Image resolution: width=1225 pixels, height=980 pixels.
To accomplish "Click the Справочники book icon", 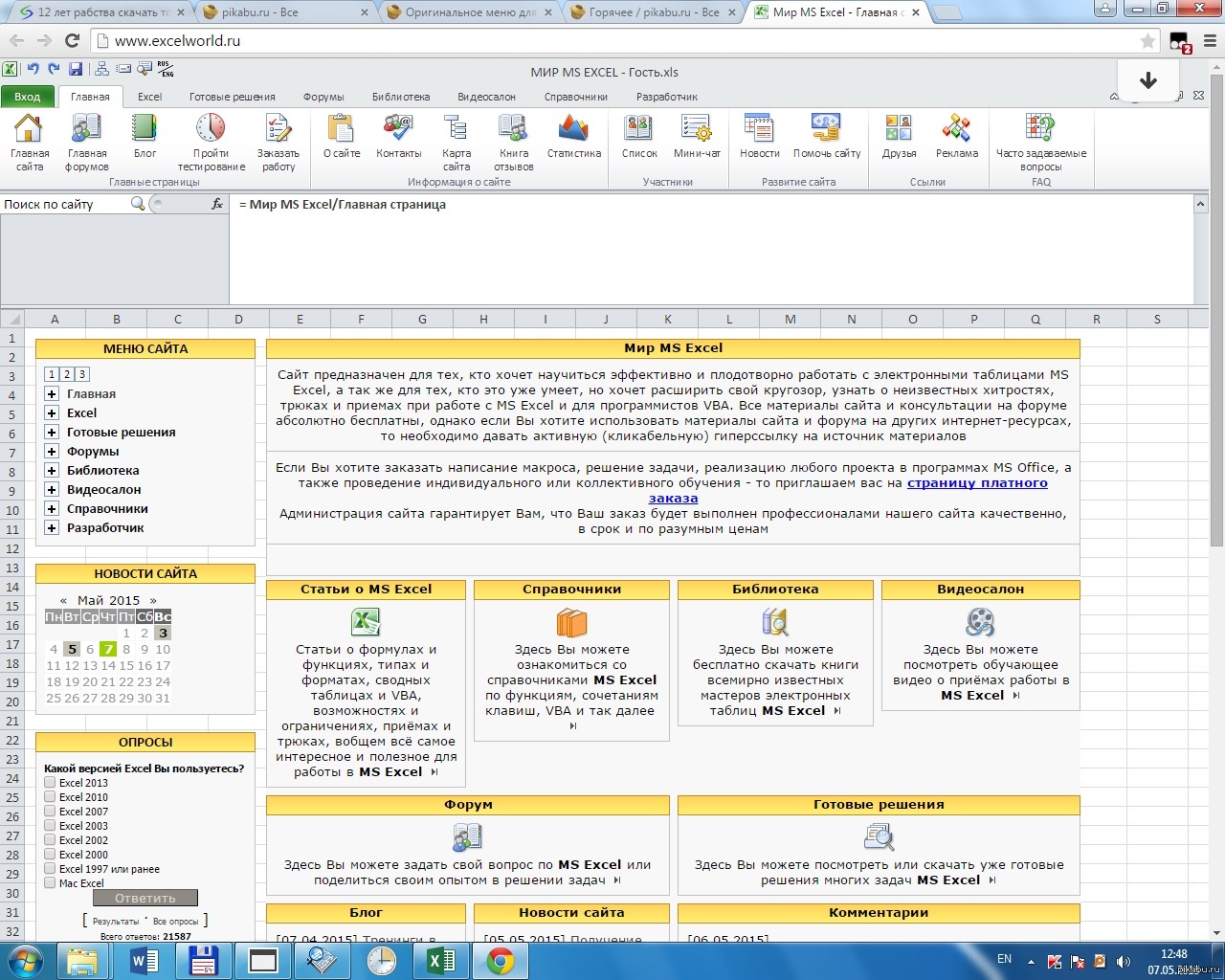I will (x=571, y=622).
